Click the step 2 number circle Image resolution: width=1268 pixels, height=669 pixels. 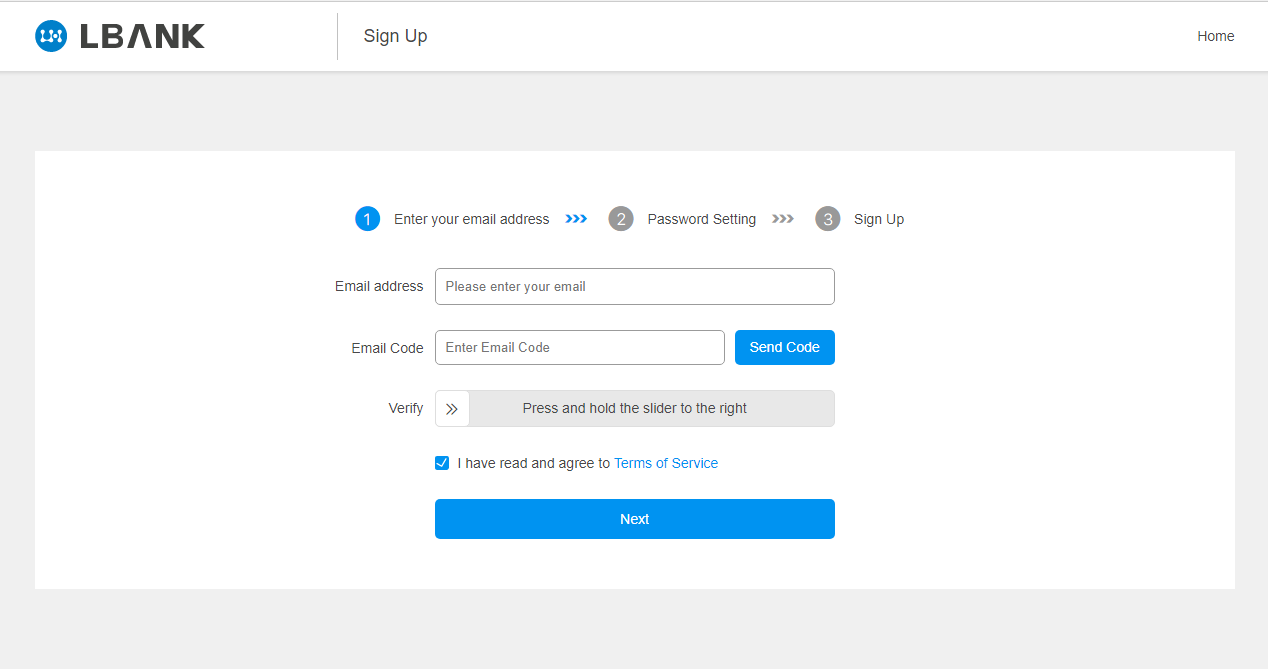(621, 219)
